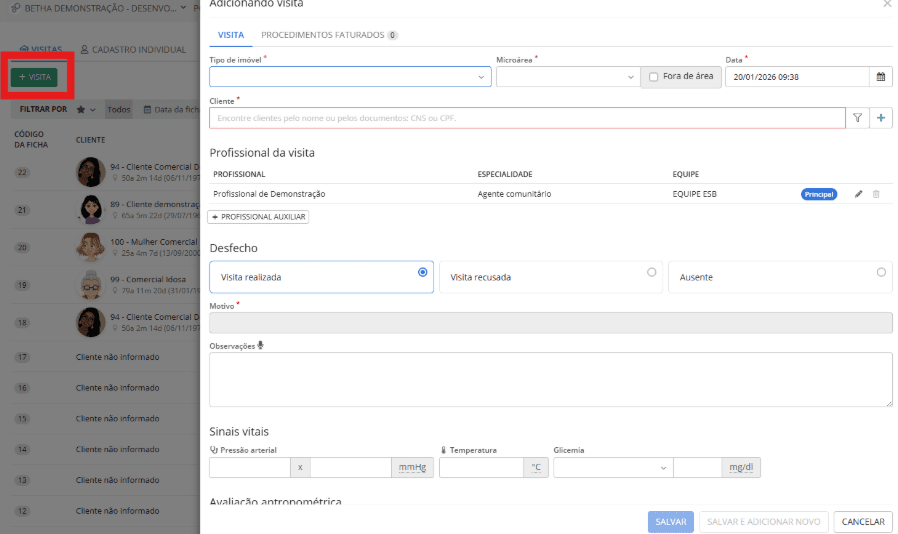Switch to Procedimentos Faturados tab
The height and width of the screenshot is (534, 898).
(329, 35)
